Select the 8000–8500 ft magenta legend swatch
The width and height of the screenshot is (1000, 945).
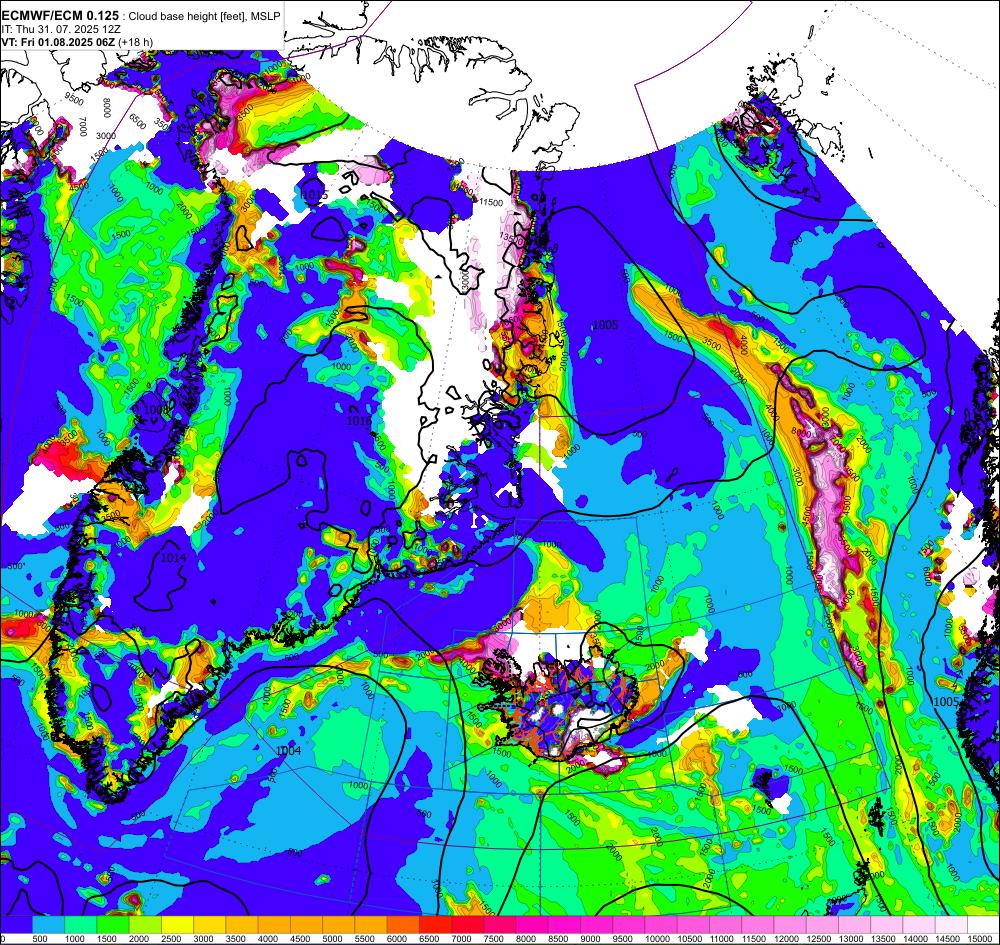pyautogui.click(x=532, y=925)
